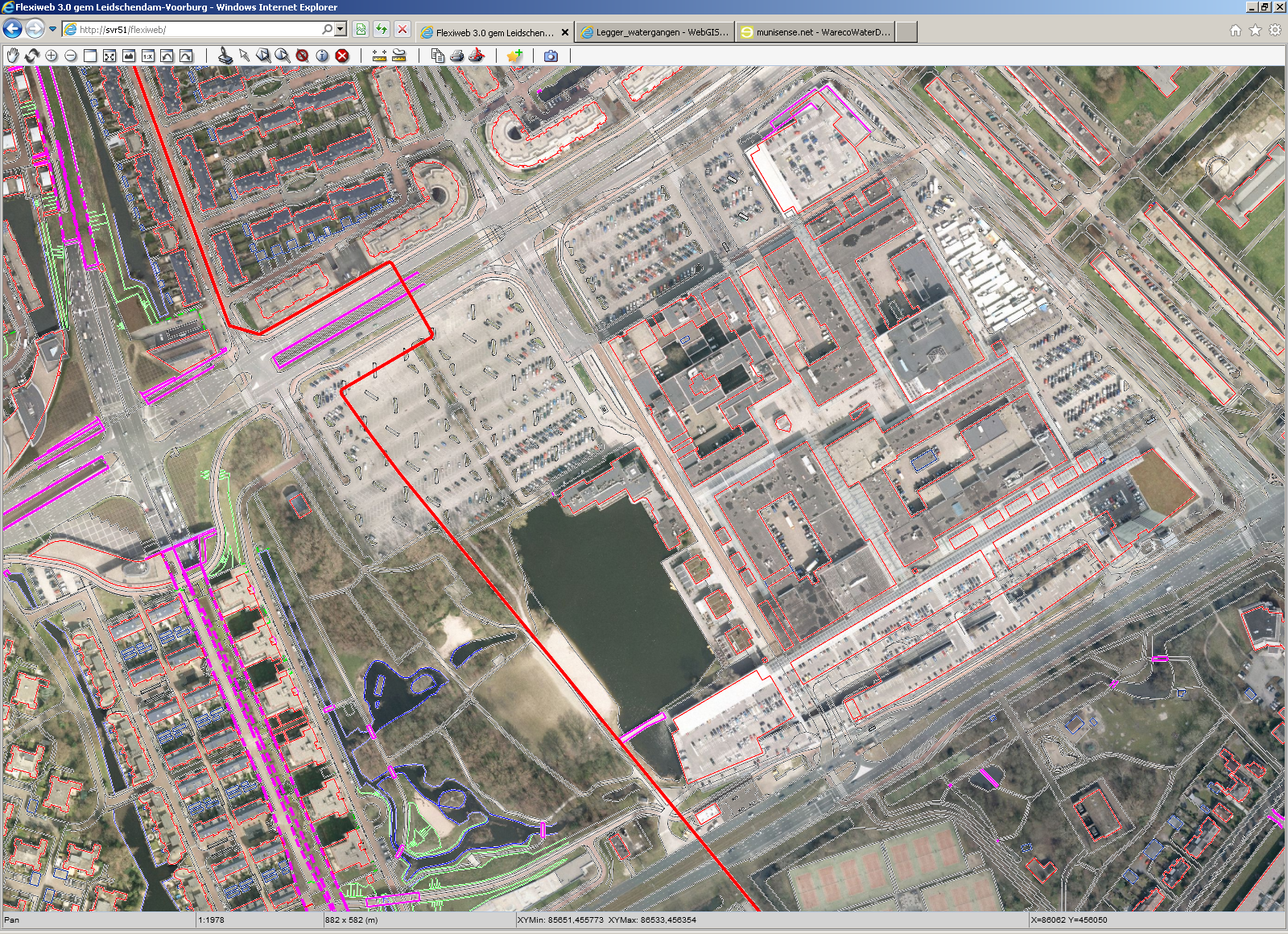
Task: Click the zoom out minus tool
Action: click(71, 56)
